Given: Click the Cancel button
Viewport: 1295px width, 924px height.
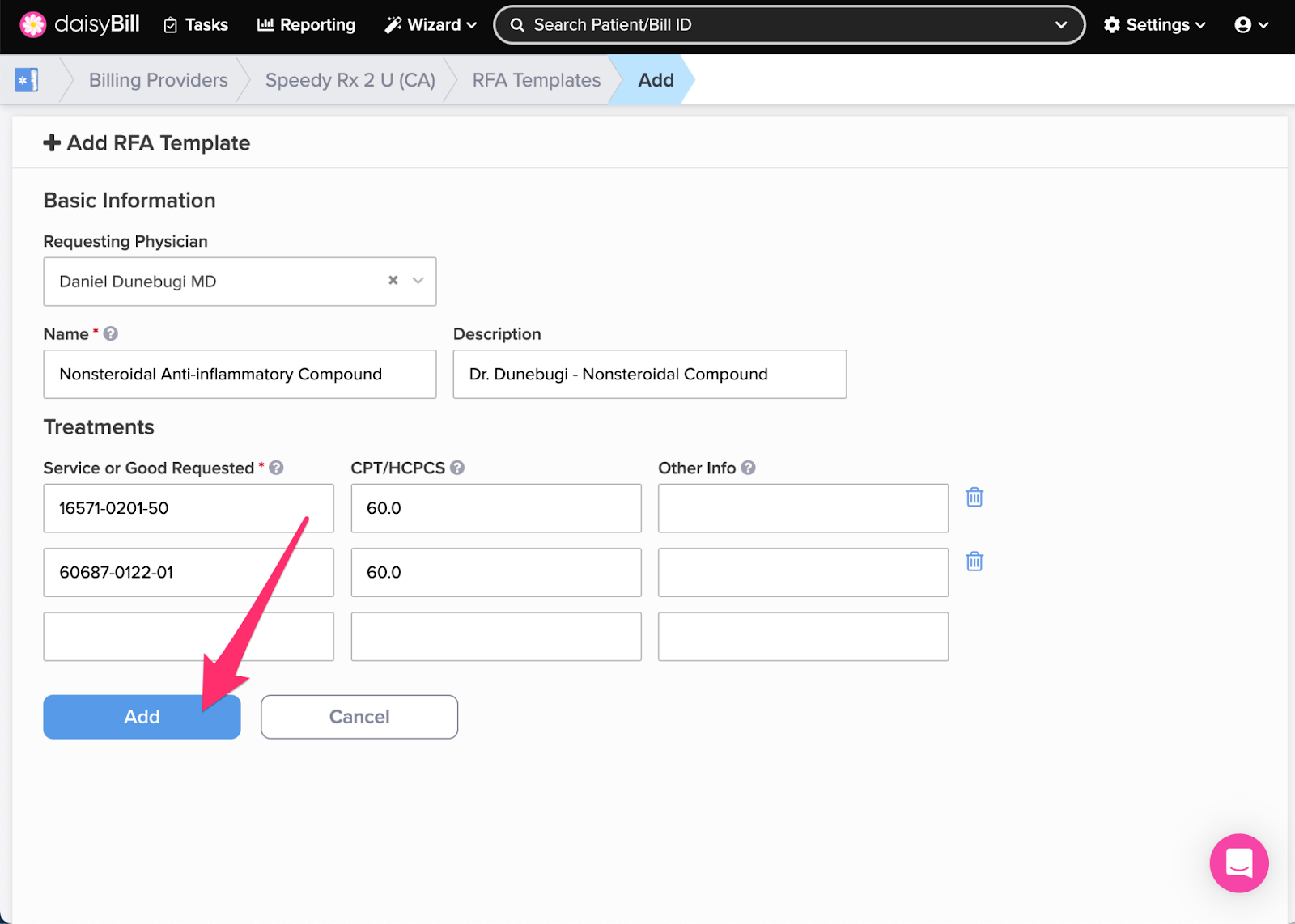Looking at the screenshot, I should pos(359,717).
